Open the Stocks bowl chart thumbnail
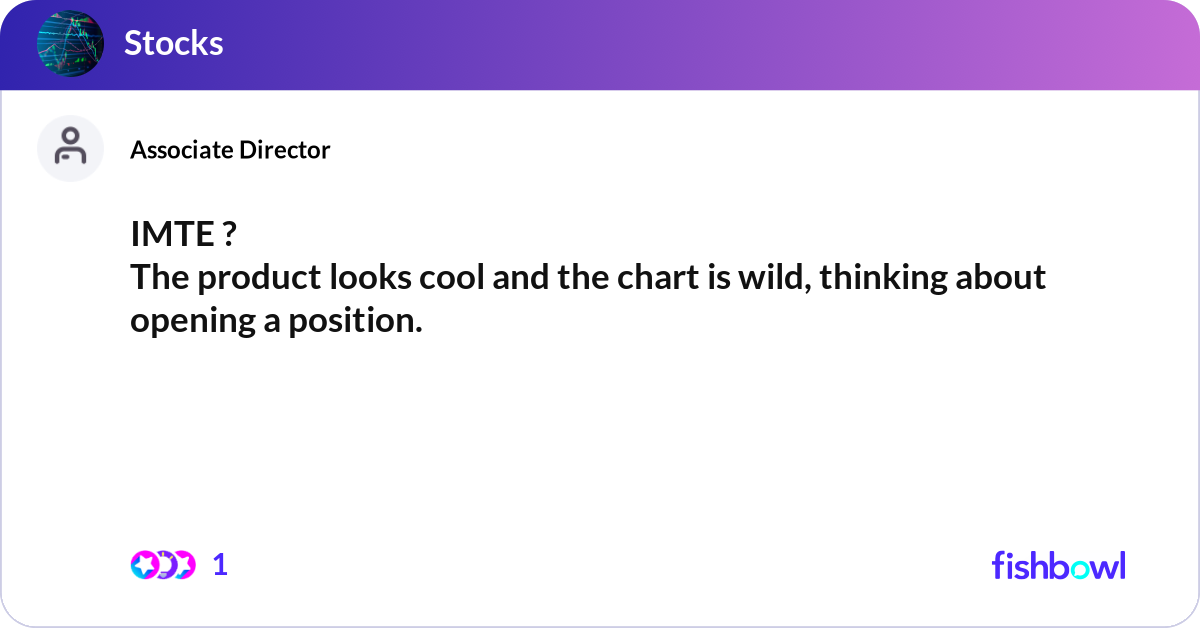The image size is (1200, 628). click(70, 44)
